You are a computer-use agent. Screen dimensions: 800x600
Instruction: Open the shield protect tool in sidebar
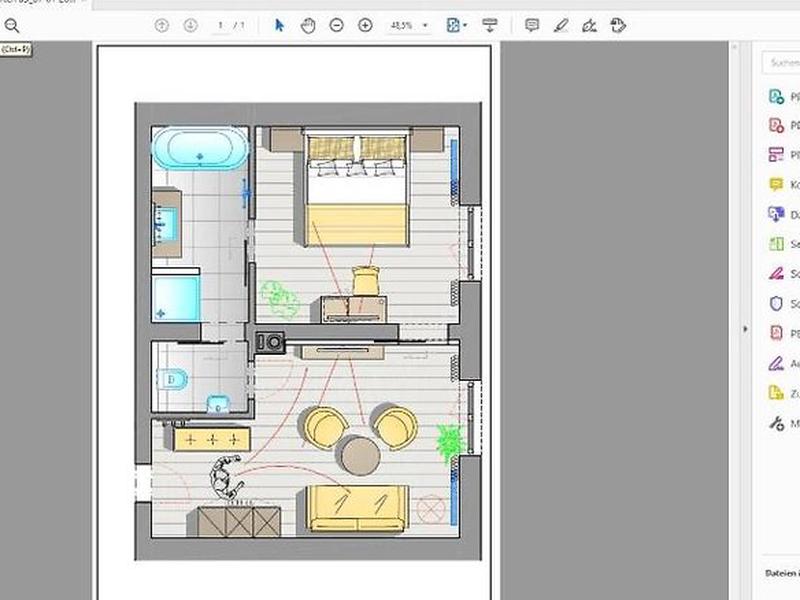coord(776,303)
